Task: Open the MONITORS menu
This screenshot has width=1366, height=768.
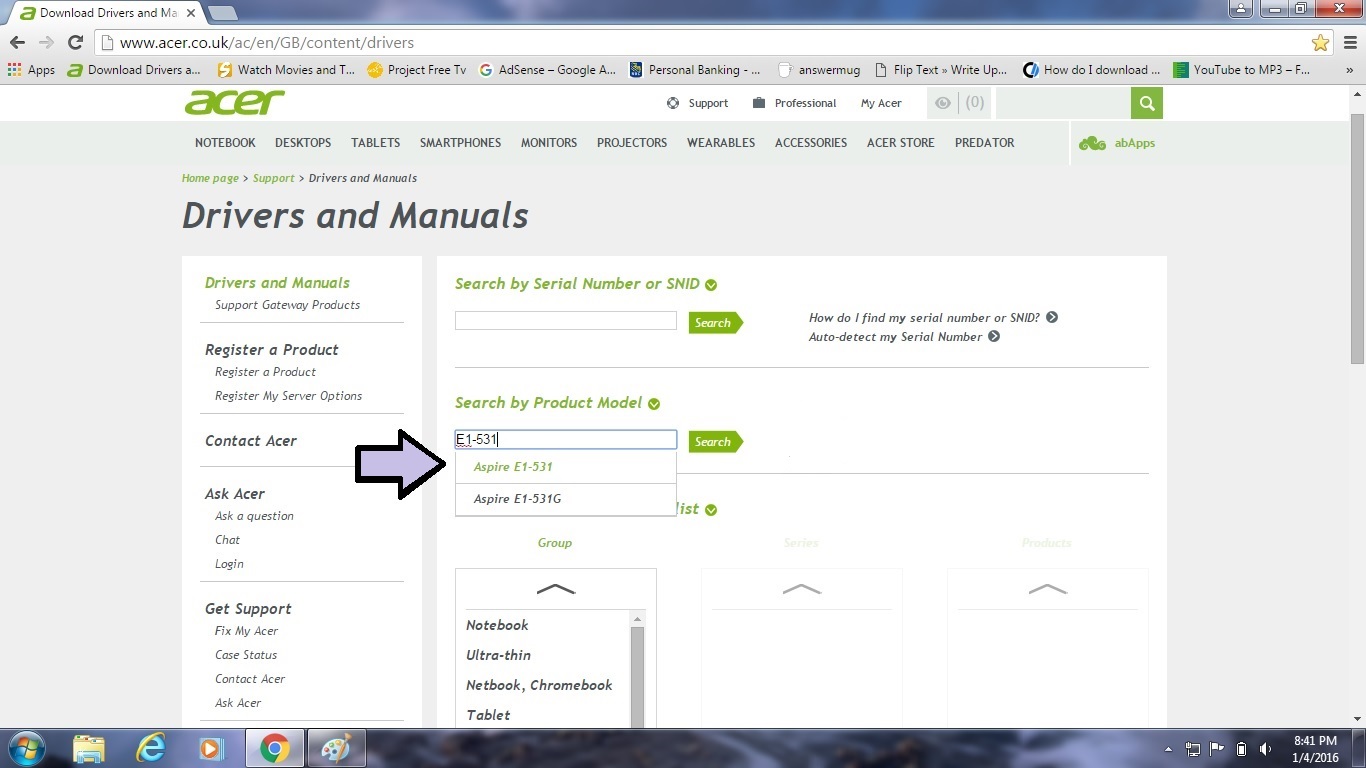Action: point(549,143)
